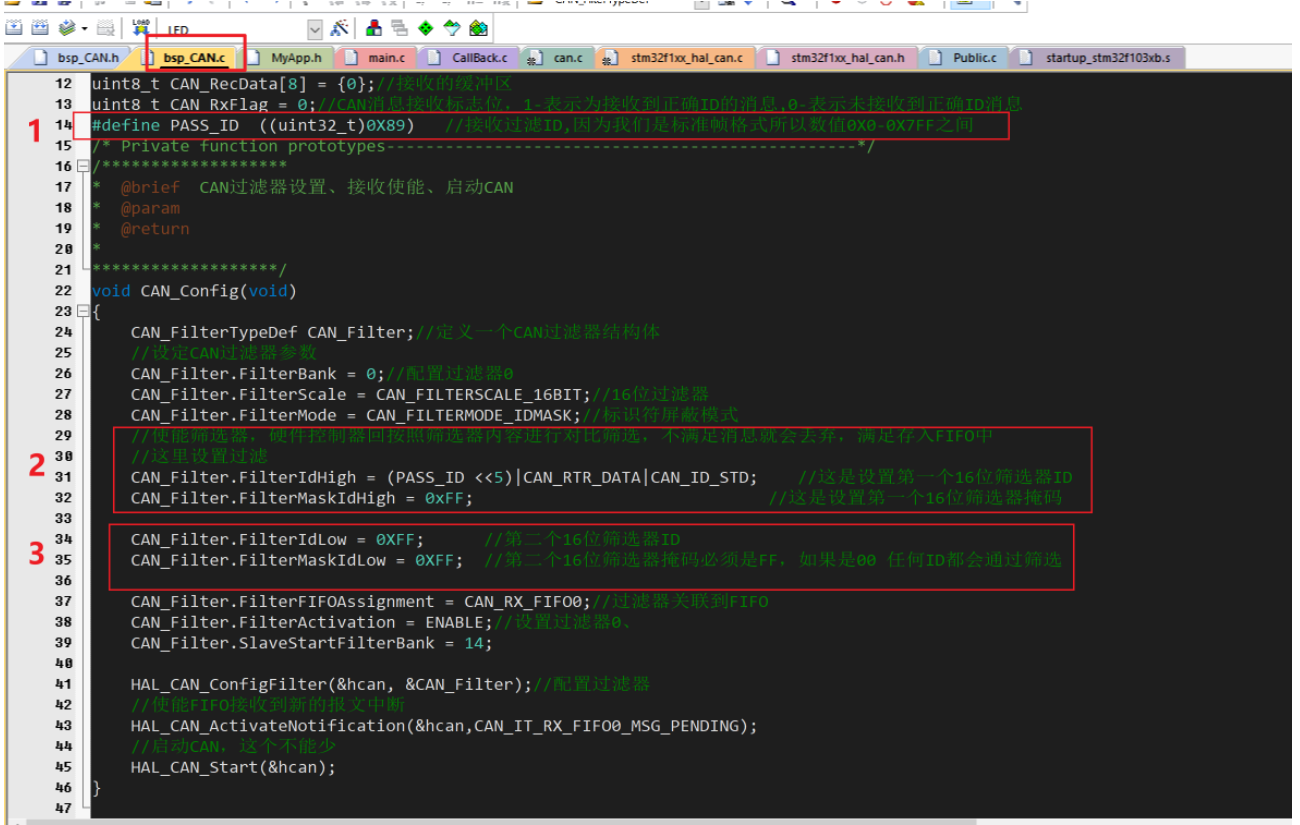Click 'CAN_Filter.FilterIdLow = 0XFF;' code
This screenshot has height=825, width=1300.
pyautogui.click(x=278, y=539)
